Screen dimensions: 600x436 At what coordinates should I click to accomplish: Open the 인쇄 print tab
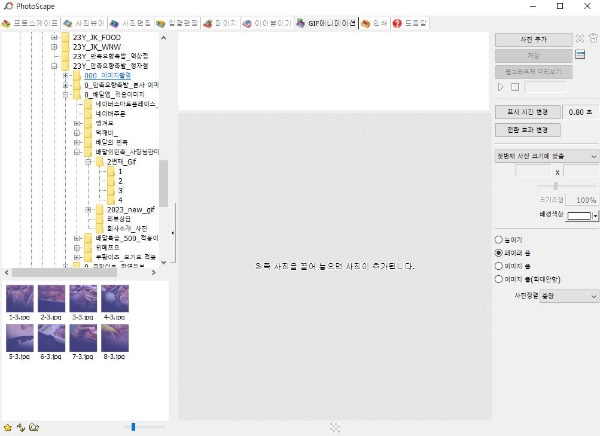click(374, 23)
